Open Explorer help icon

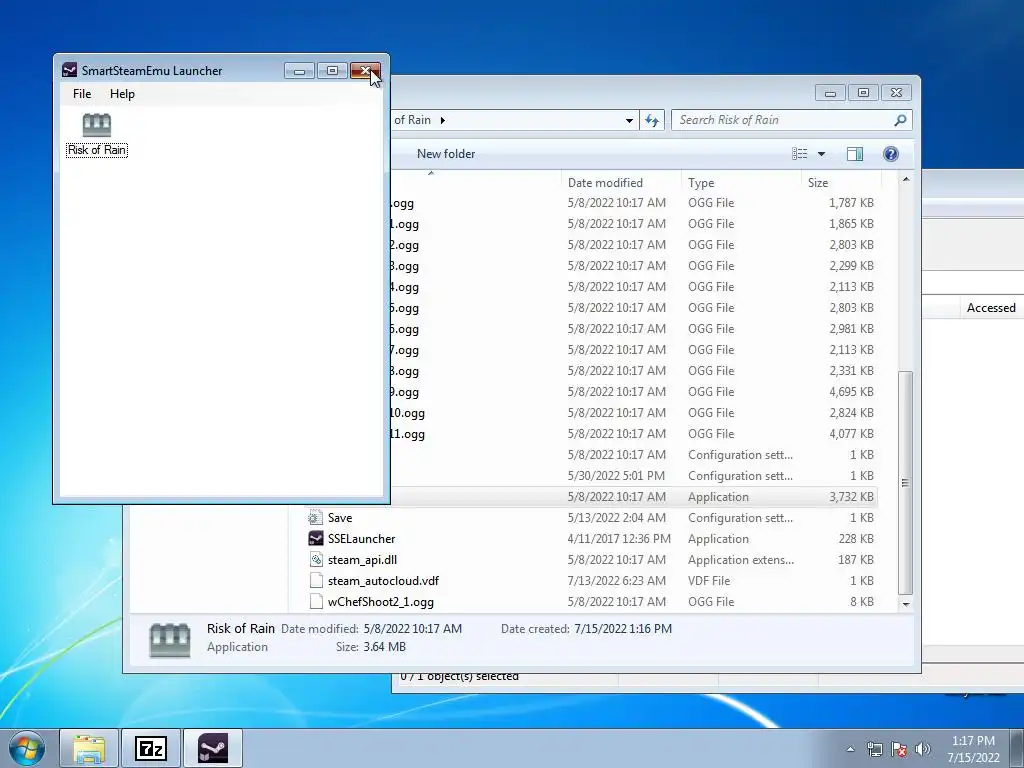[x=891, y=154]
